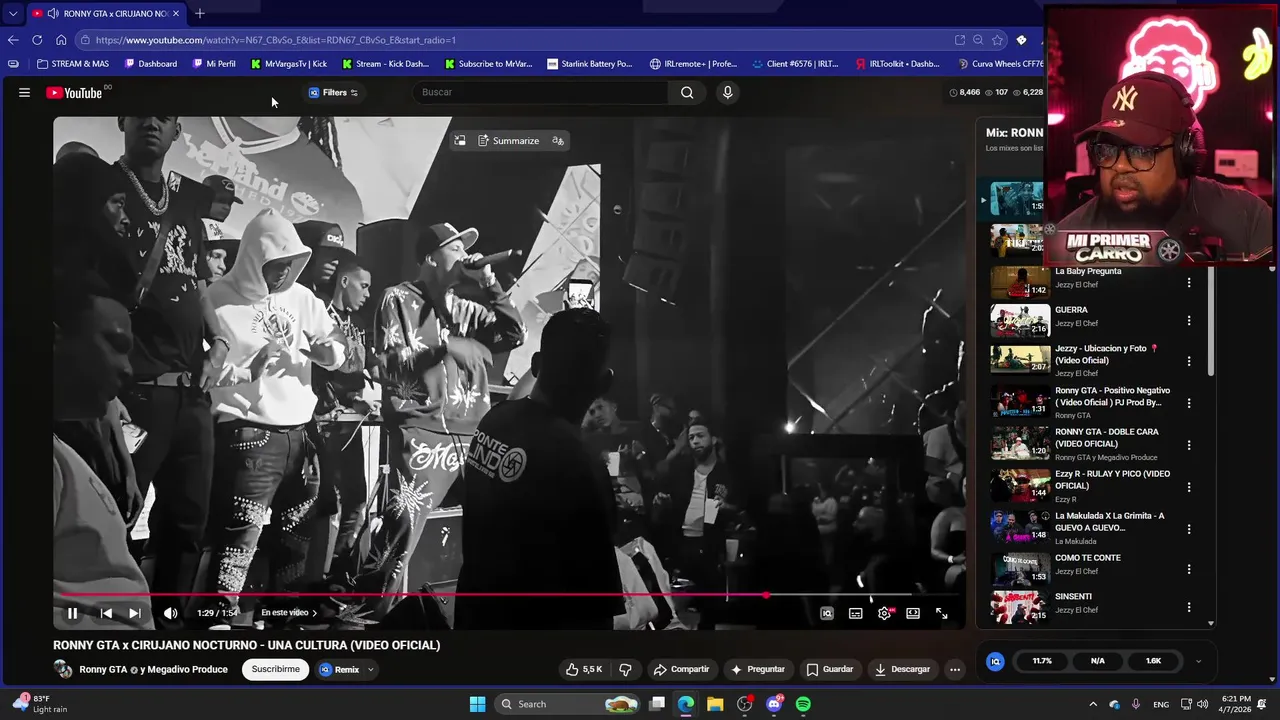Click the IQ icon in player controls
Viewport: 1280px width, 720px height.
(827, 613)
